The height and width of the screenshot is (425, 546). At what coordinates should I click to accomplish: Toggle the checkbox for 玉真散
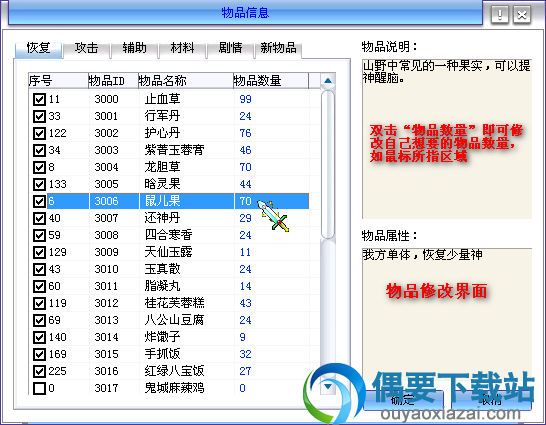pyautogui.click(x=39, y=269)
